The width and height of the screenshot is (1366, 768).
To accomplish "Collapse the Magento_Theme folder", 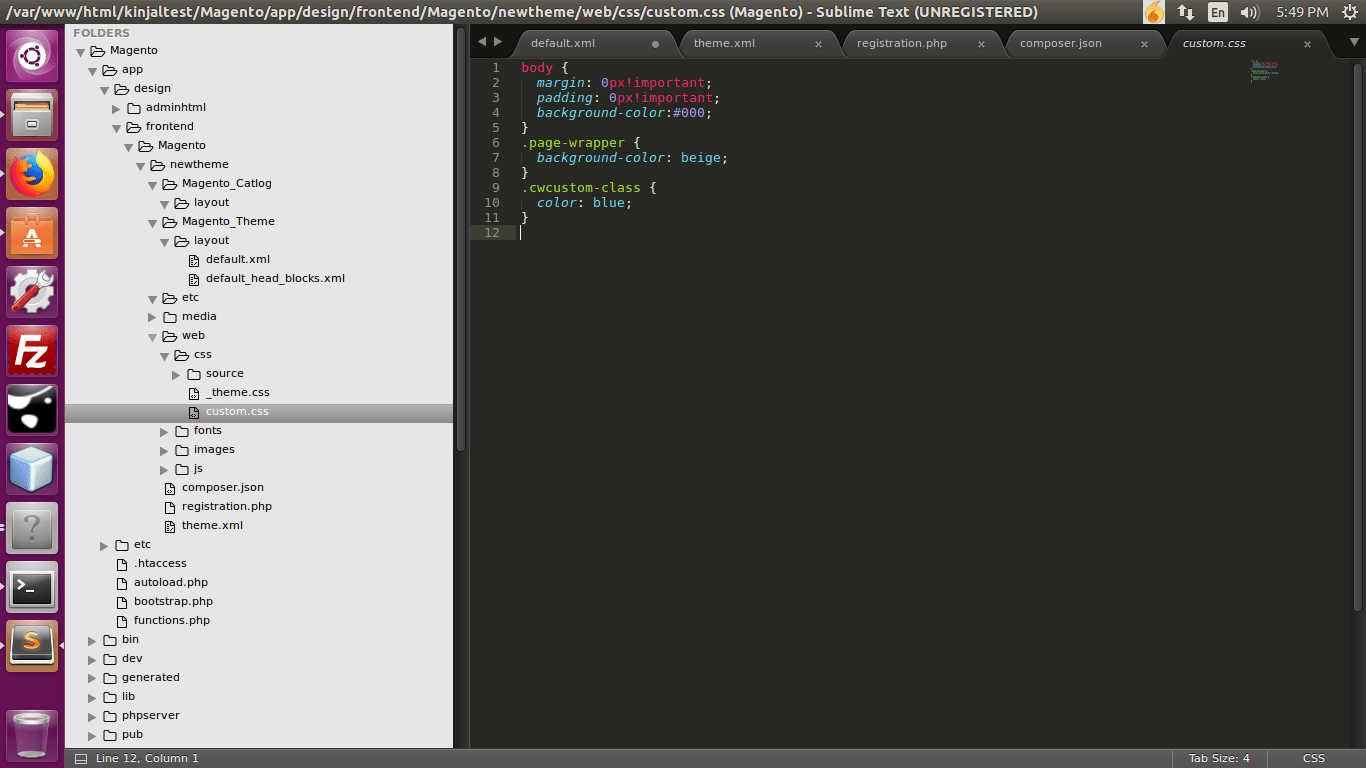I will (x=153, y=222).
